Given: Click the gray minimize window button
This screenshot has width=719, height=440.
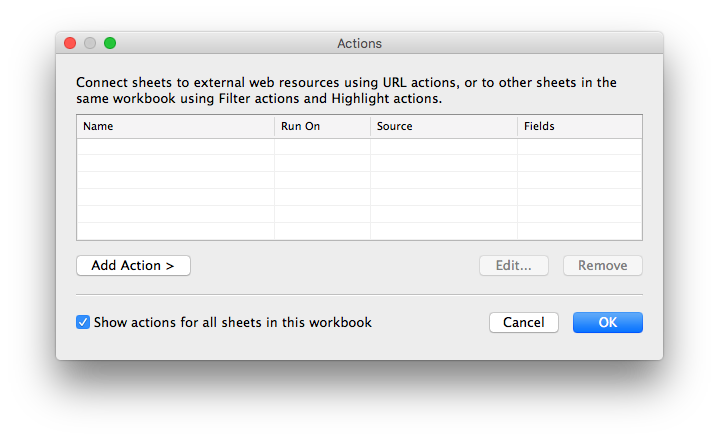Looking at the screenshot, I should coord(90,43).
